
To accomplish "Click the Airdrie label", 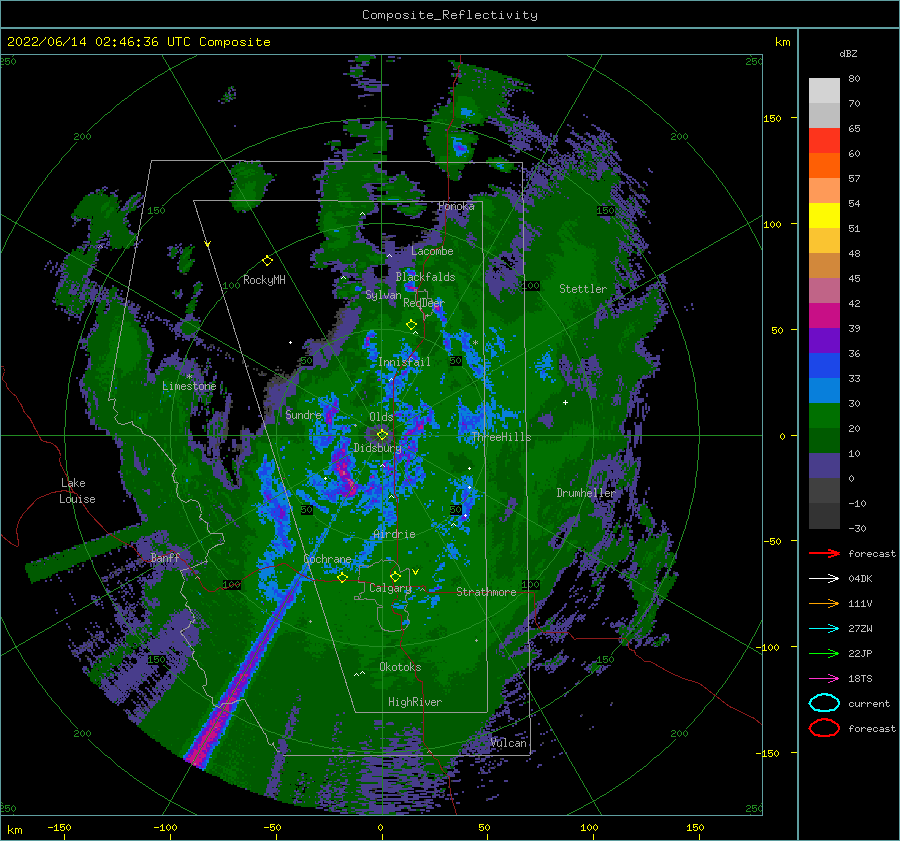I will (394, 534).
